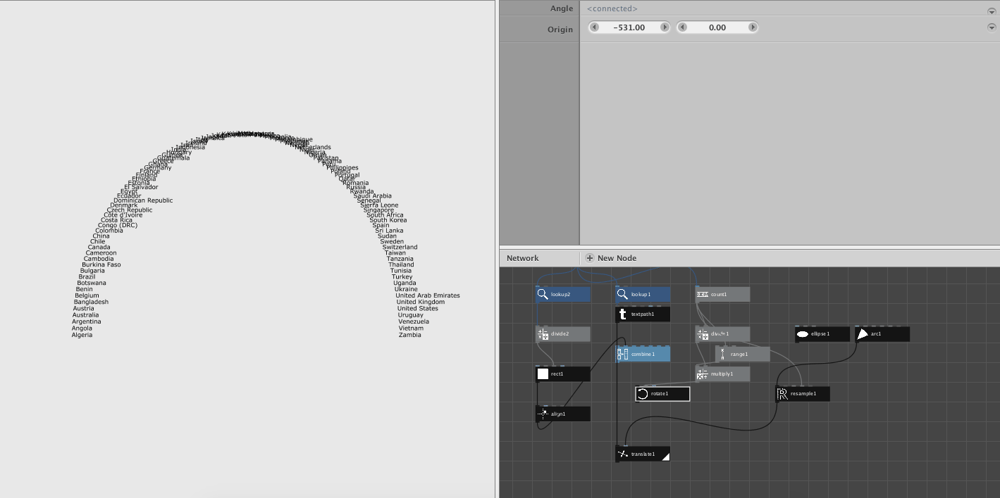Screen dimensions: 1000x498
Task: Click the 'United Kingdom' text in viewer
Action: tap(420, 302)
